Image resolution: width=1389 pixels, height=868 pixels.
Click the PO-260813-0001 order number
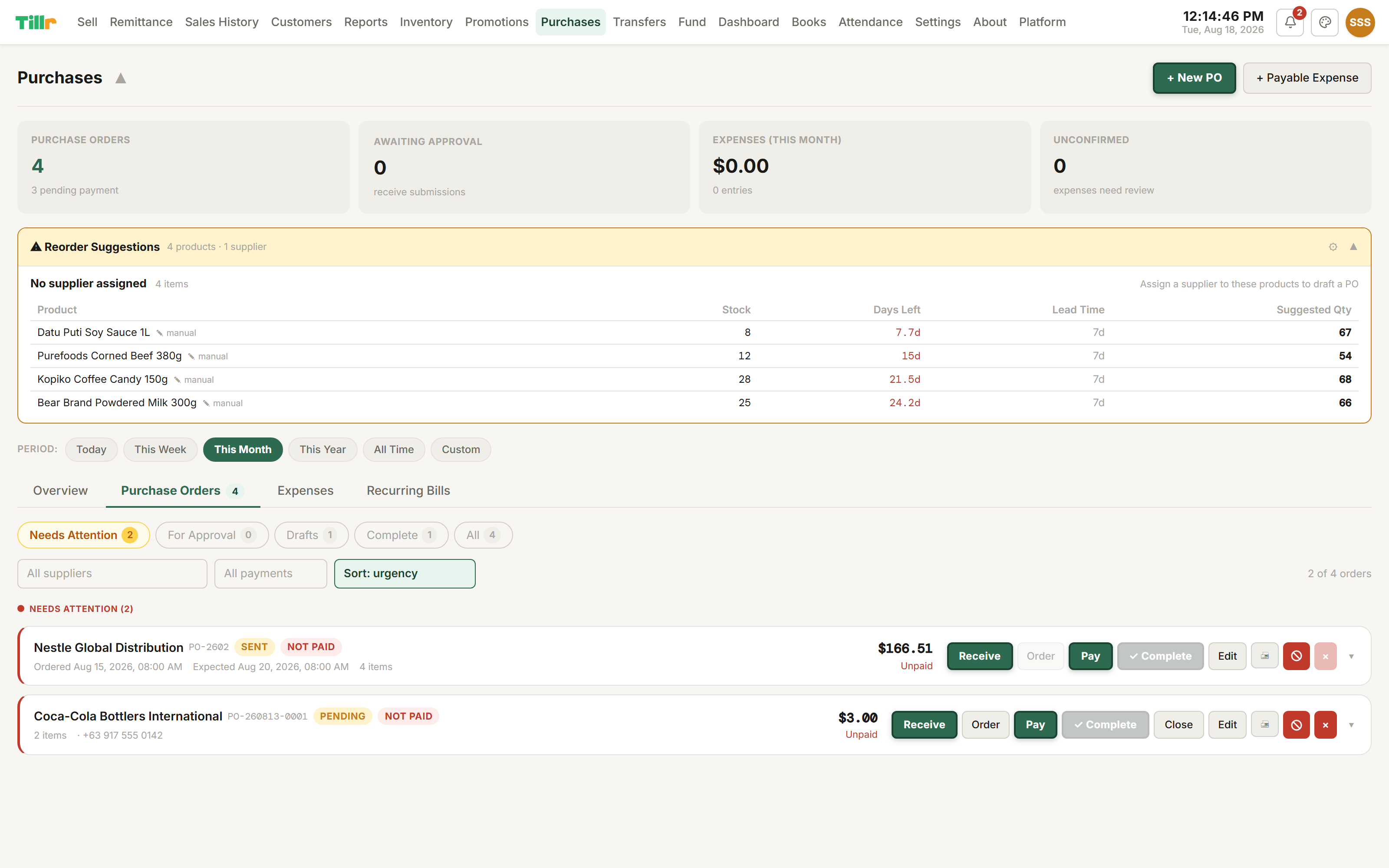(267, 717)
